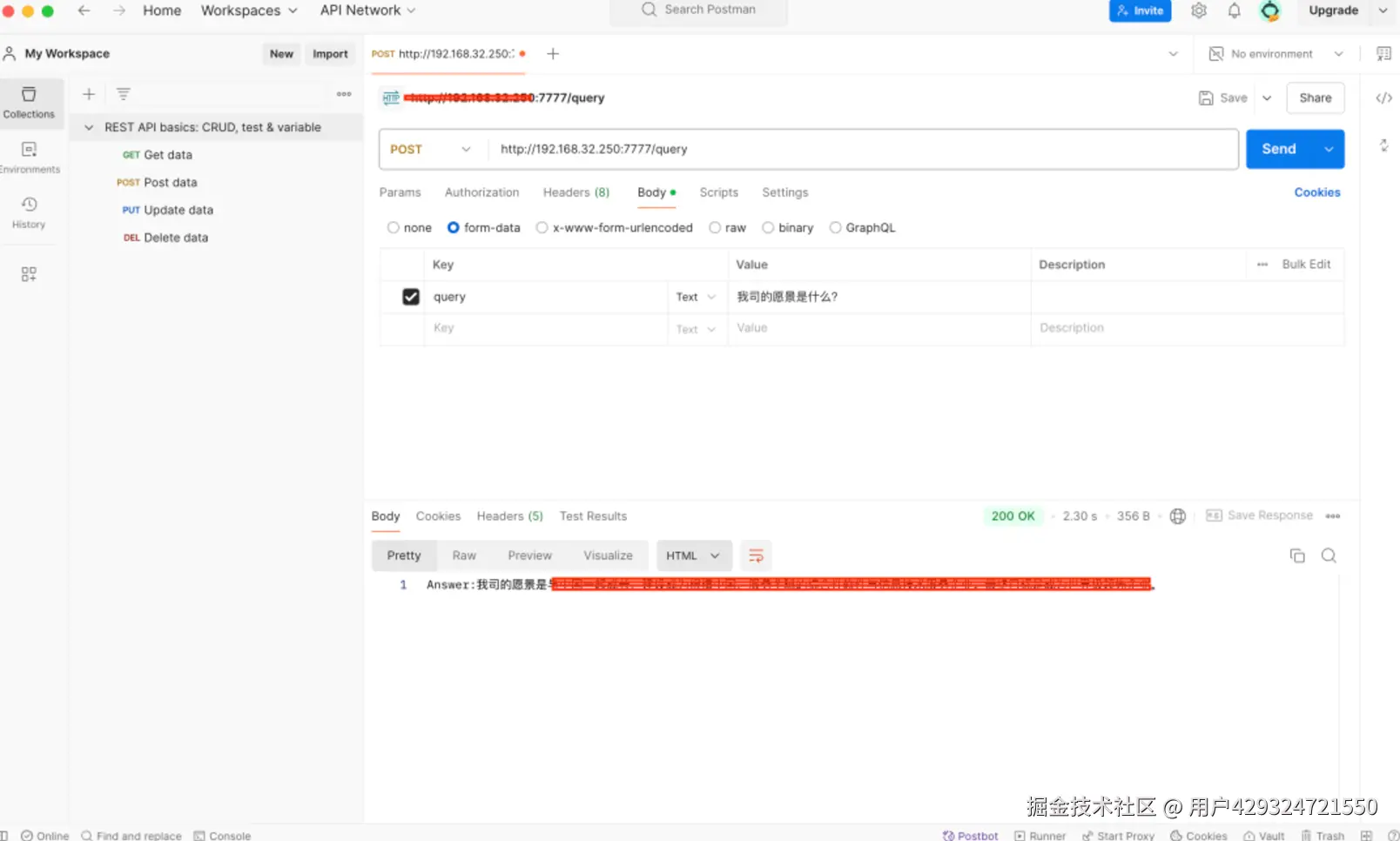1400x841 pixels.
Task: Open the Runner from status bar
Action: point(1040,835)
